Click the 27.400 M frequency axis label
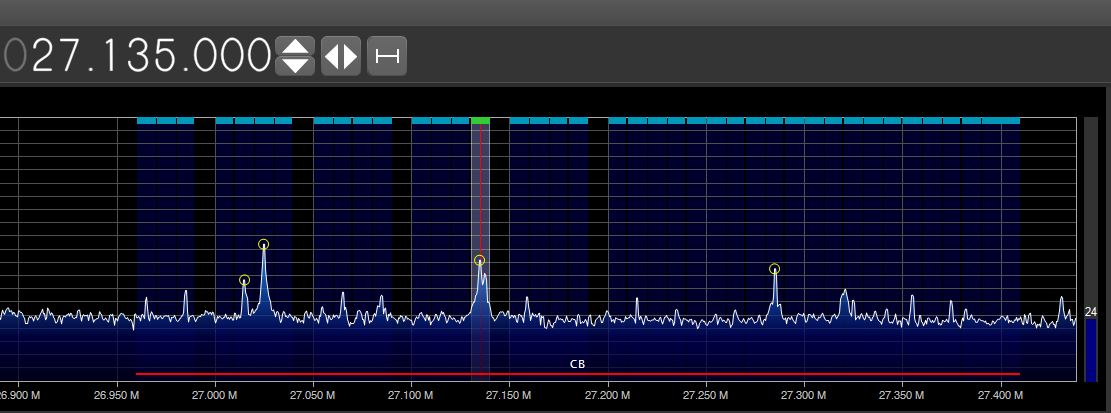The height and width of the screenshot is (413, 1111). click(1000, 393)
